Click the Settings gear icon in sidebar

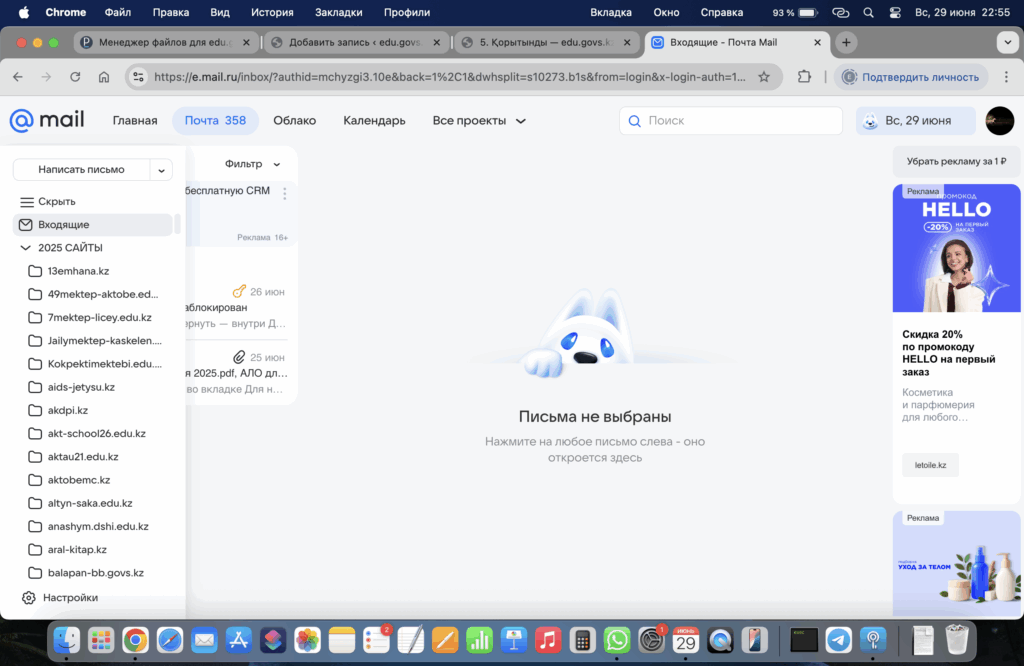29,598
